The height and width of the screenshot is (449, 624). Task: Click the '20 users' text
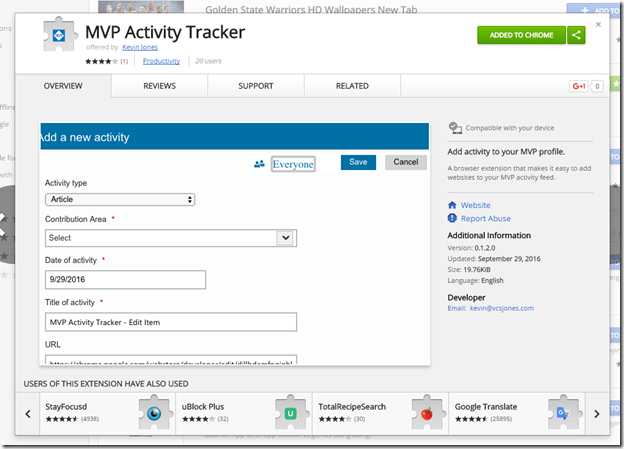point(208,61)
